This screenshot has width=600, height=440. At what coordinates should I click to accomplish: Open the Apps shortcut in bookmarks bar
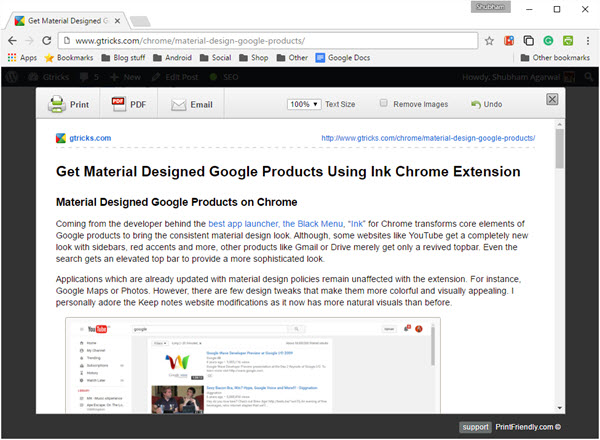click(x=22, y=58)
